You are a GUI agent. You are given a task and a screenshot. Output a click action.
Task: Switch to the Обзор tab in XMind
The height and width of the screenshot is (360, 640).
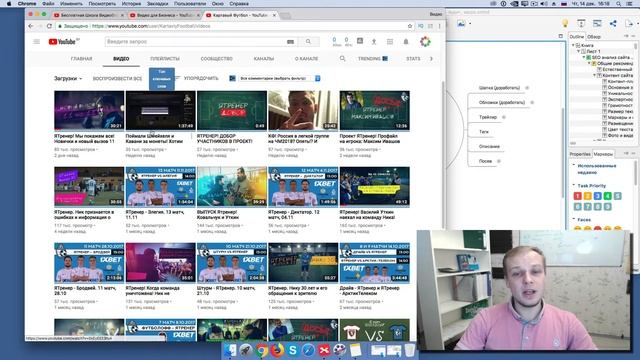594,37
